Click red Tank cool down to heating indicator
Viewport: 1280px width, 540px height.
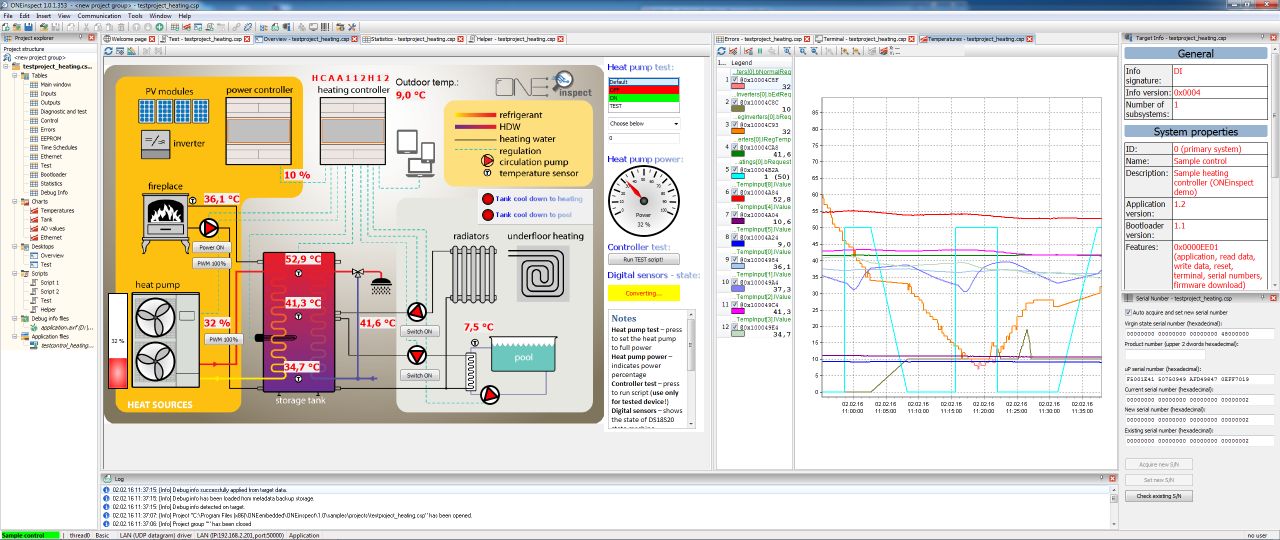[x=487, y=199]
